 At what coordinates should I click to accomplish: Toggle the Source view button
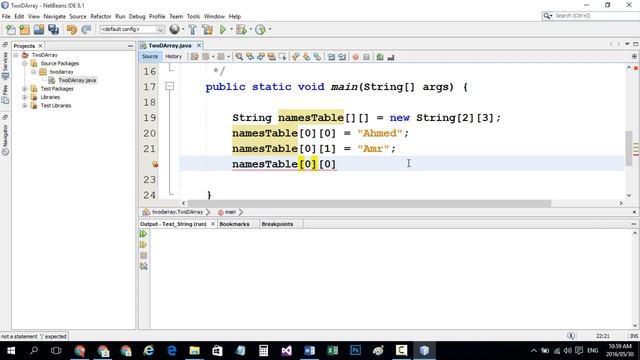150,57
